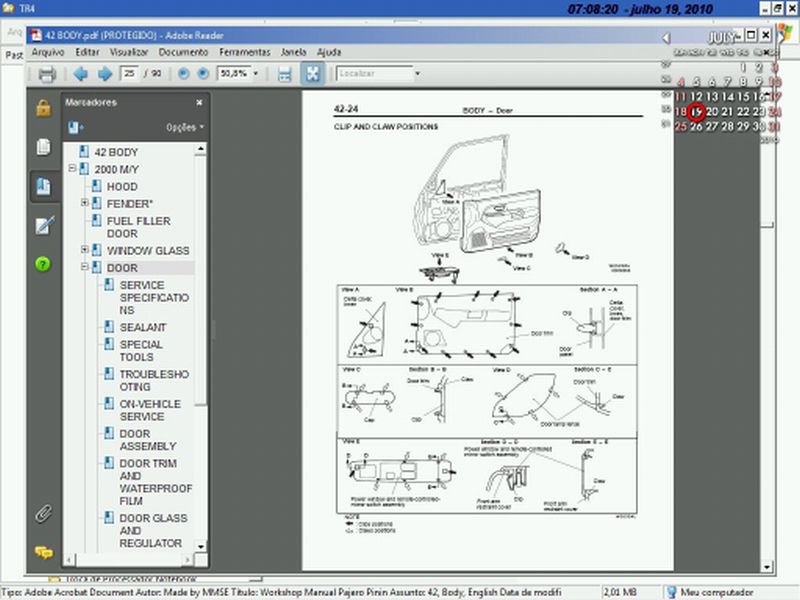Screen dimensions: 800x600
Task: Expand the FENDER bookmark node
Action: 85,203
